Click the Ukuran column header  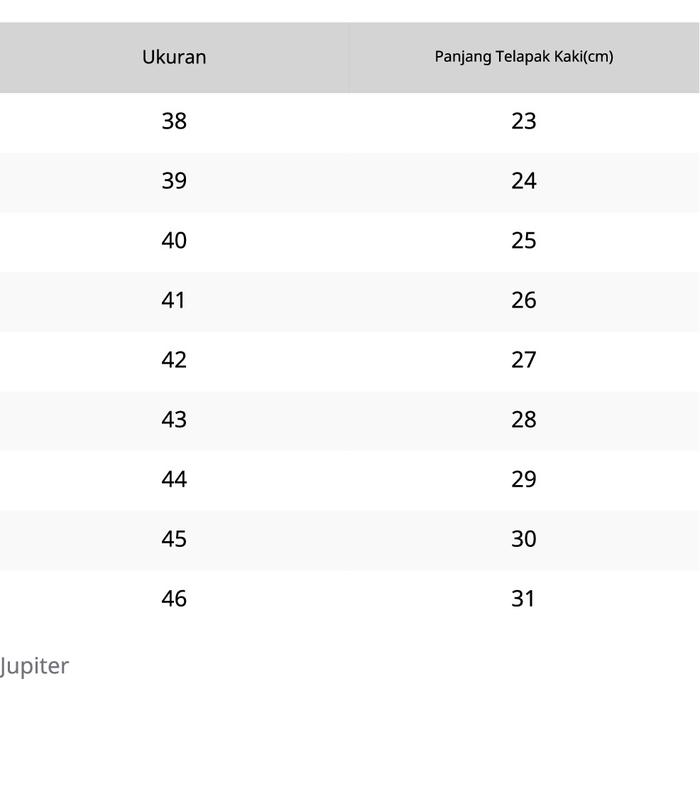174,57
